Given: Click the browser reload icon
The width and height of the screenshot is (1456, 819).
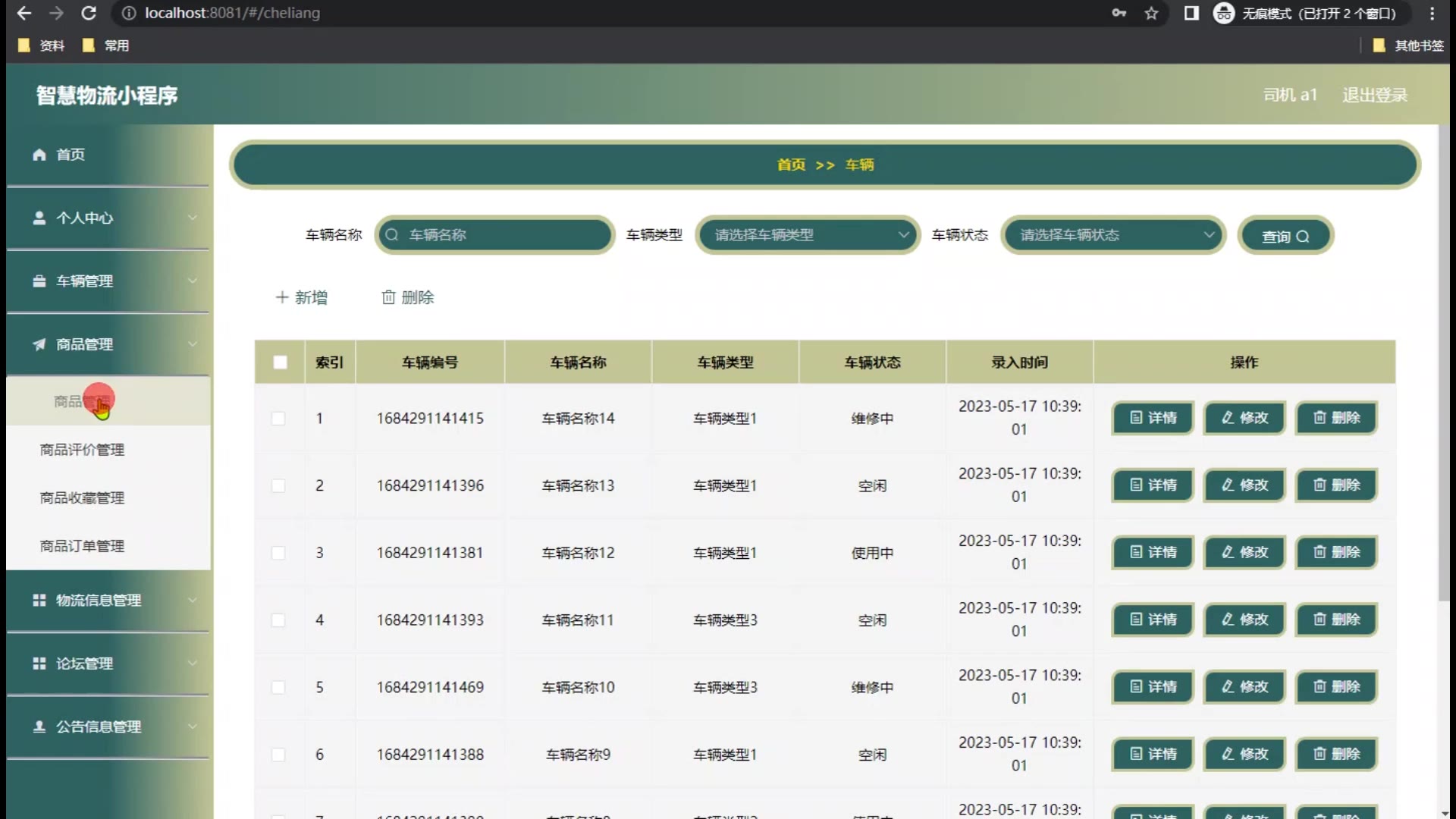Looking at the screenshot, I should tap(89, 13).
